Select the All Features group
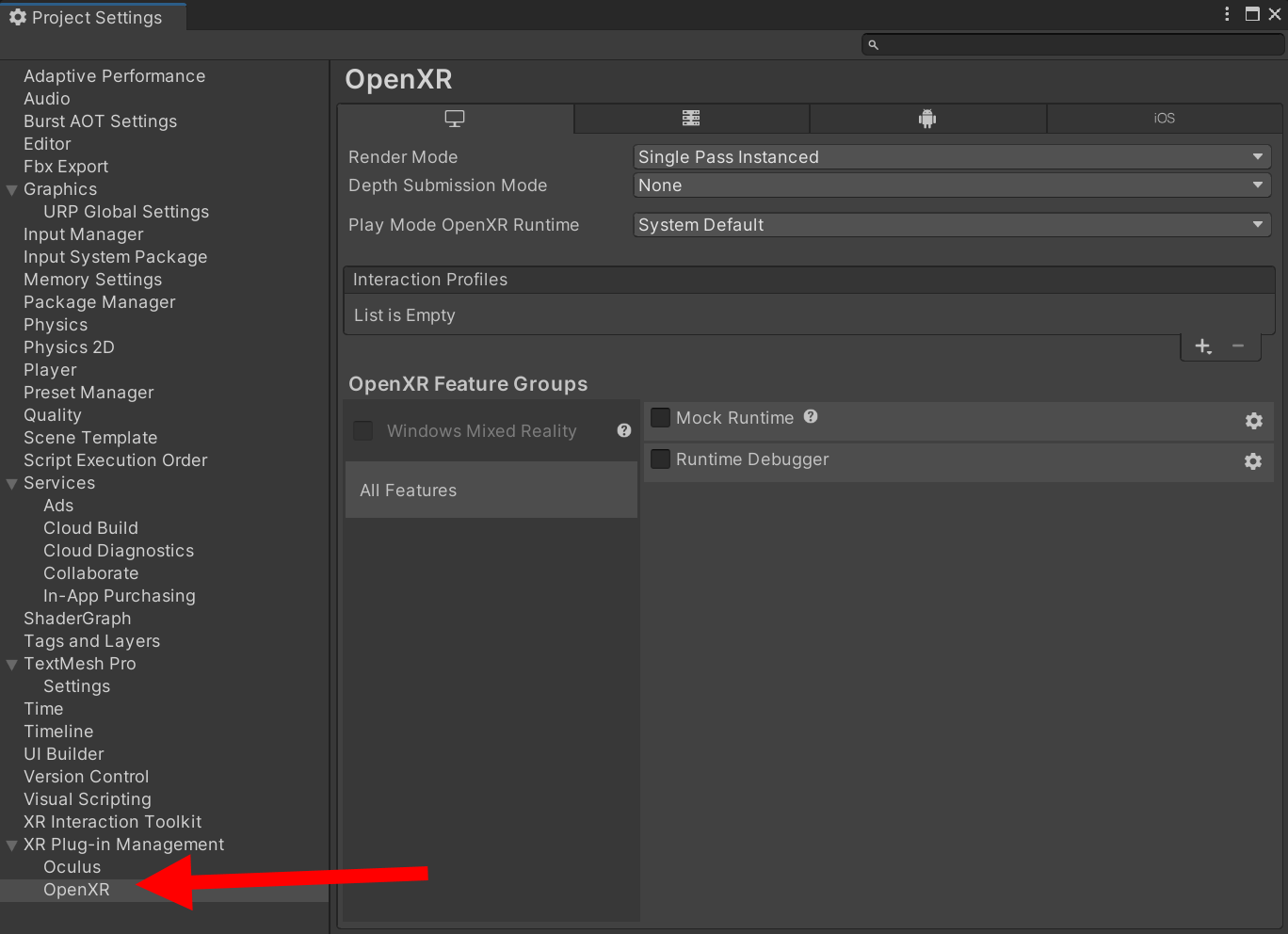This screenshot has width=1288, height=934. point(491,490)
